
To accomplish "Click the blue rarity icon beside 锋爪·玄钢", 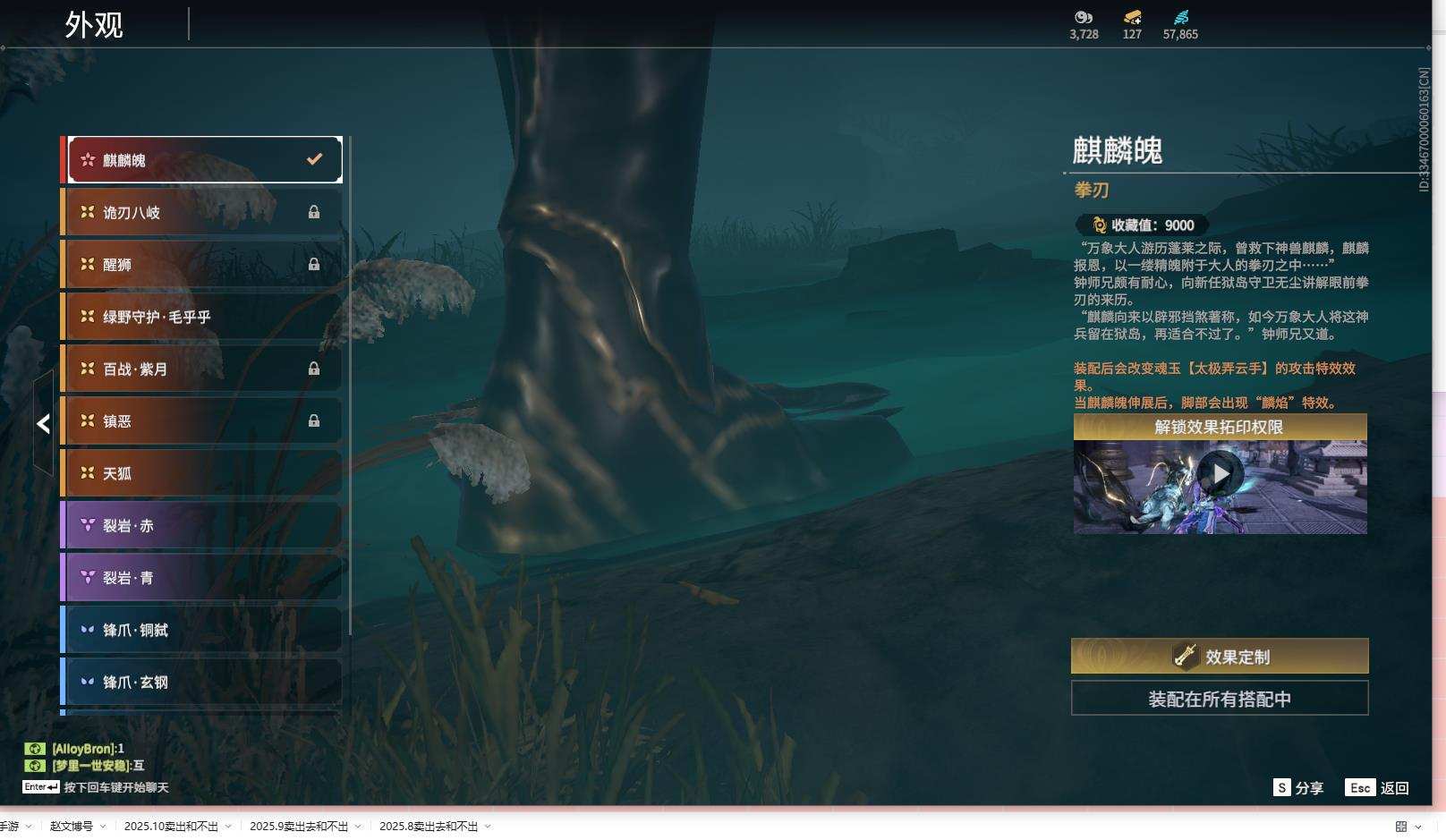I will click(x=88, y=682).
